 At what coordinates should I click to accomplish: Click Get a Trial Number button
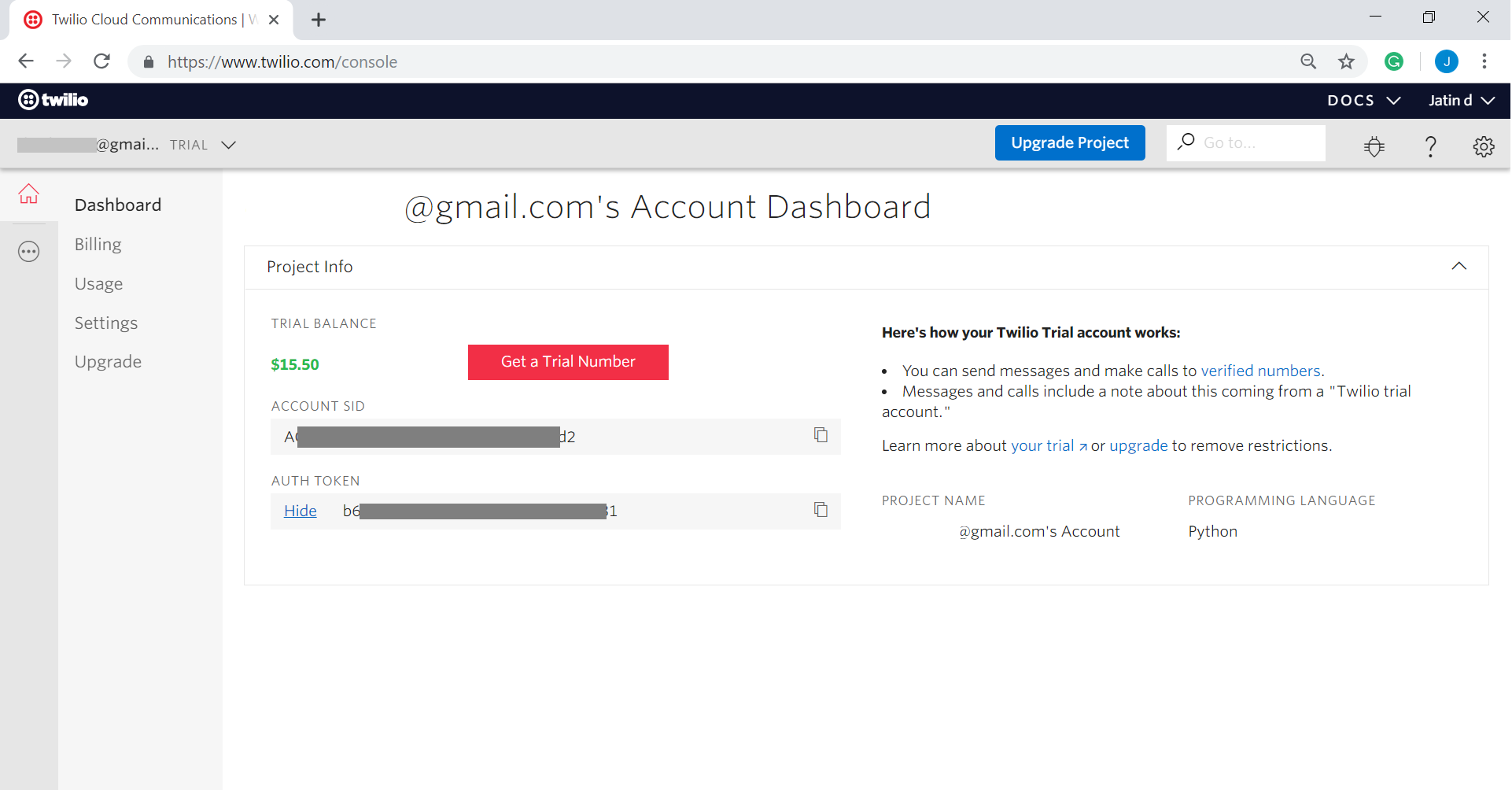pos(568,362)
